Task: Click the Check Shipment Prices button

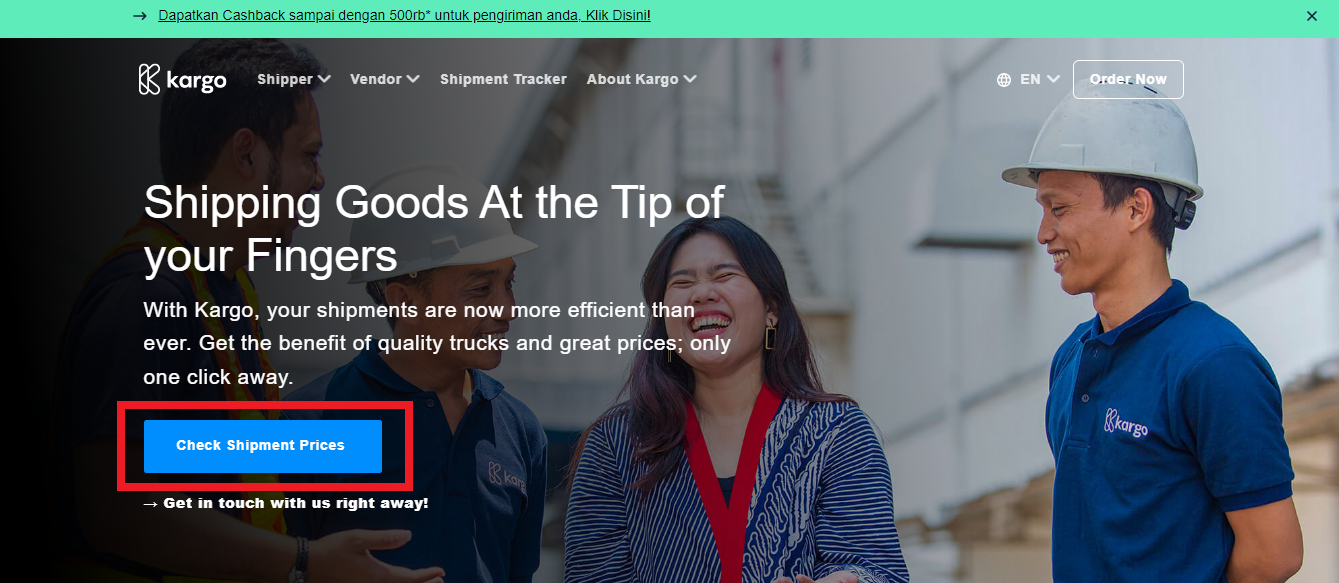Action: tap(263, 446)
